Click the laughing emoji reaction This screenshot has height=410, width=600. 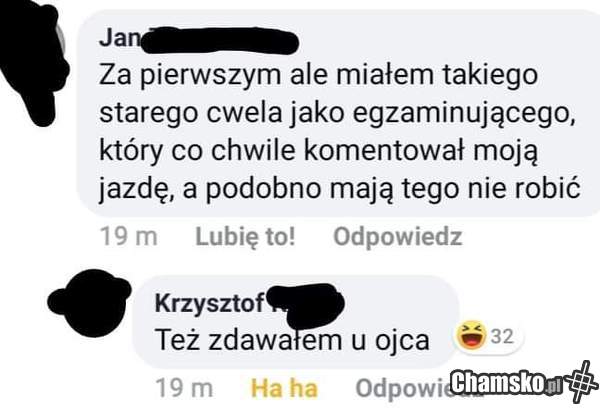click(x=471, y=336)
